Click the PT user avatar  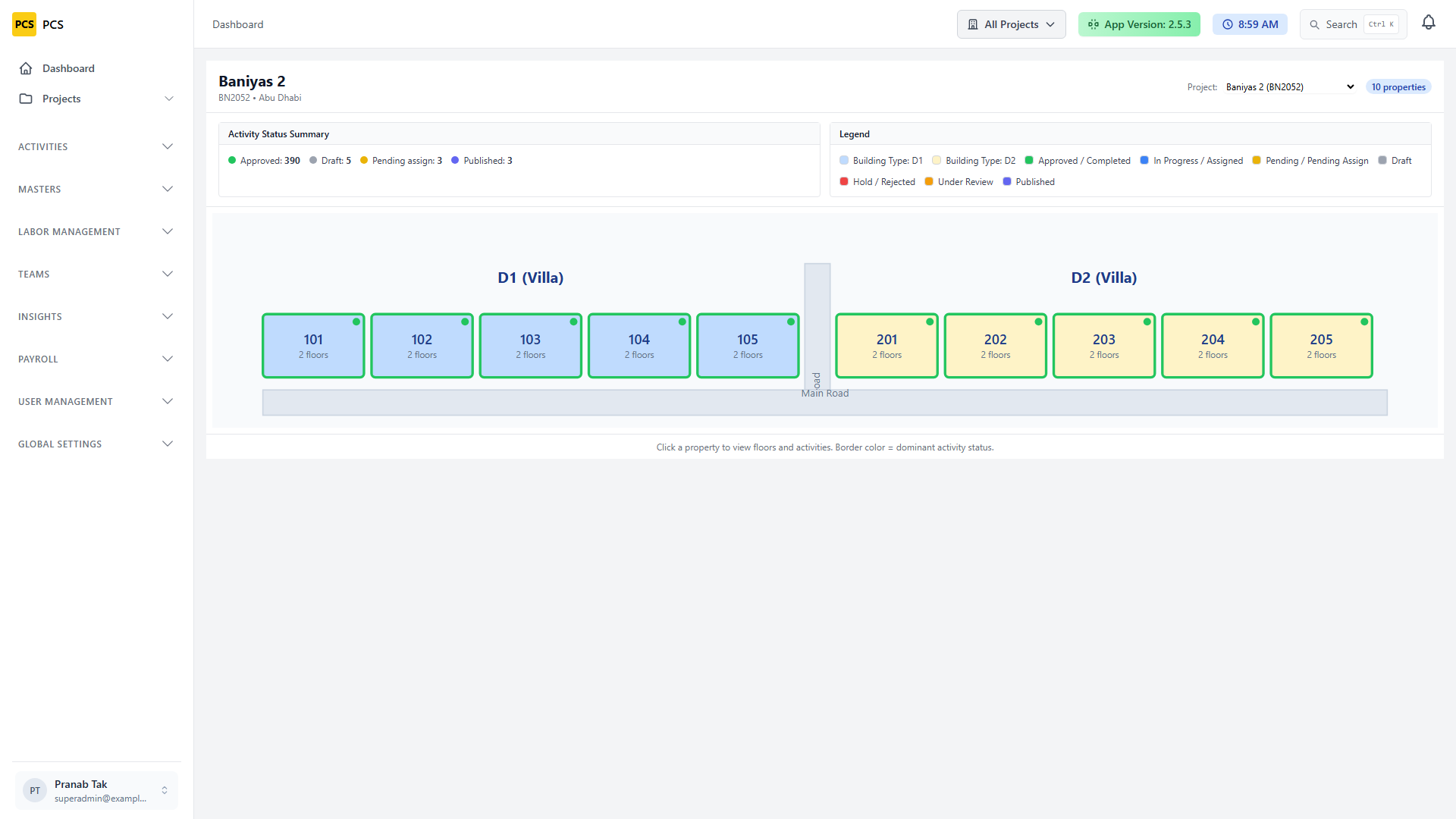[35, 790]
